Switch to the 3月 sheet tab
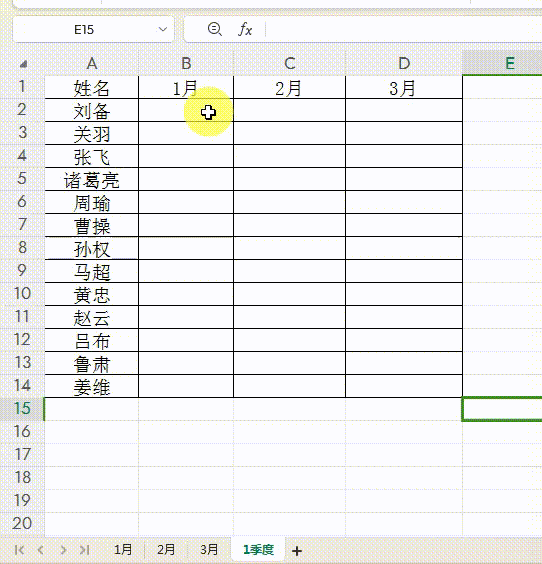Screen dimensions: 542x564 coord(209,550)
